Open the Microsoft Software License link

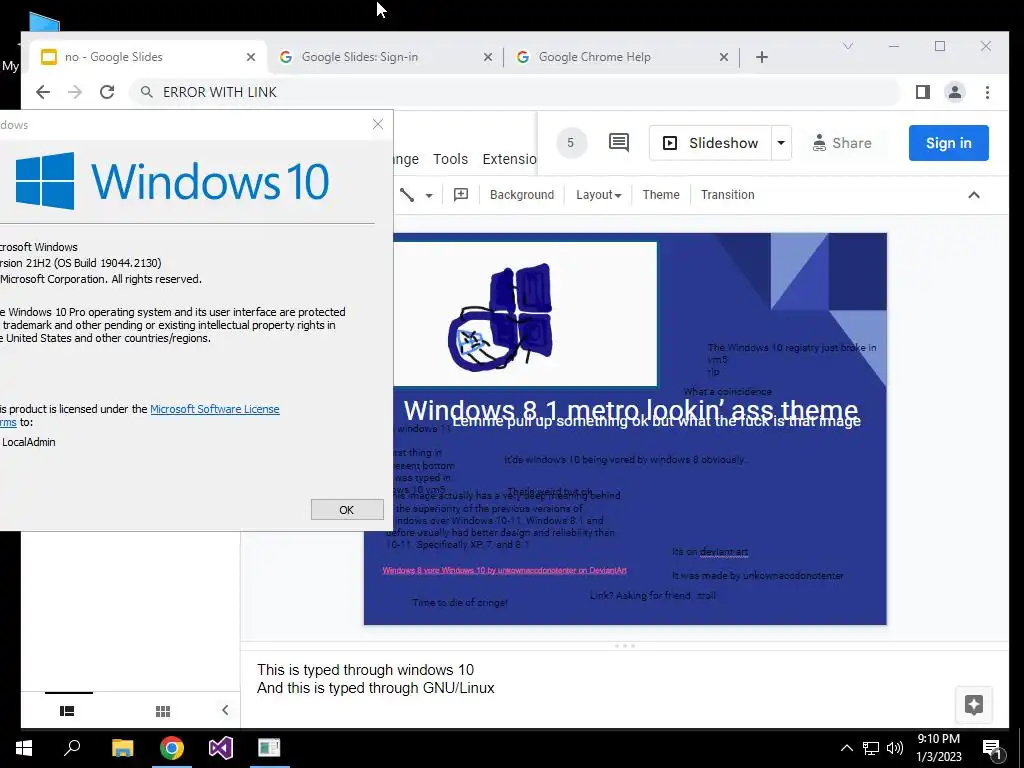[215, 409]
